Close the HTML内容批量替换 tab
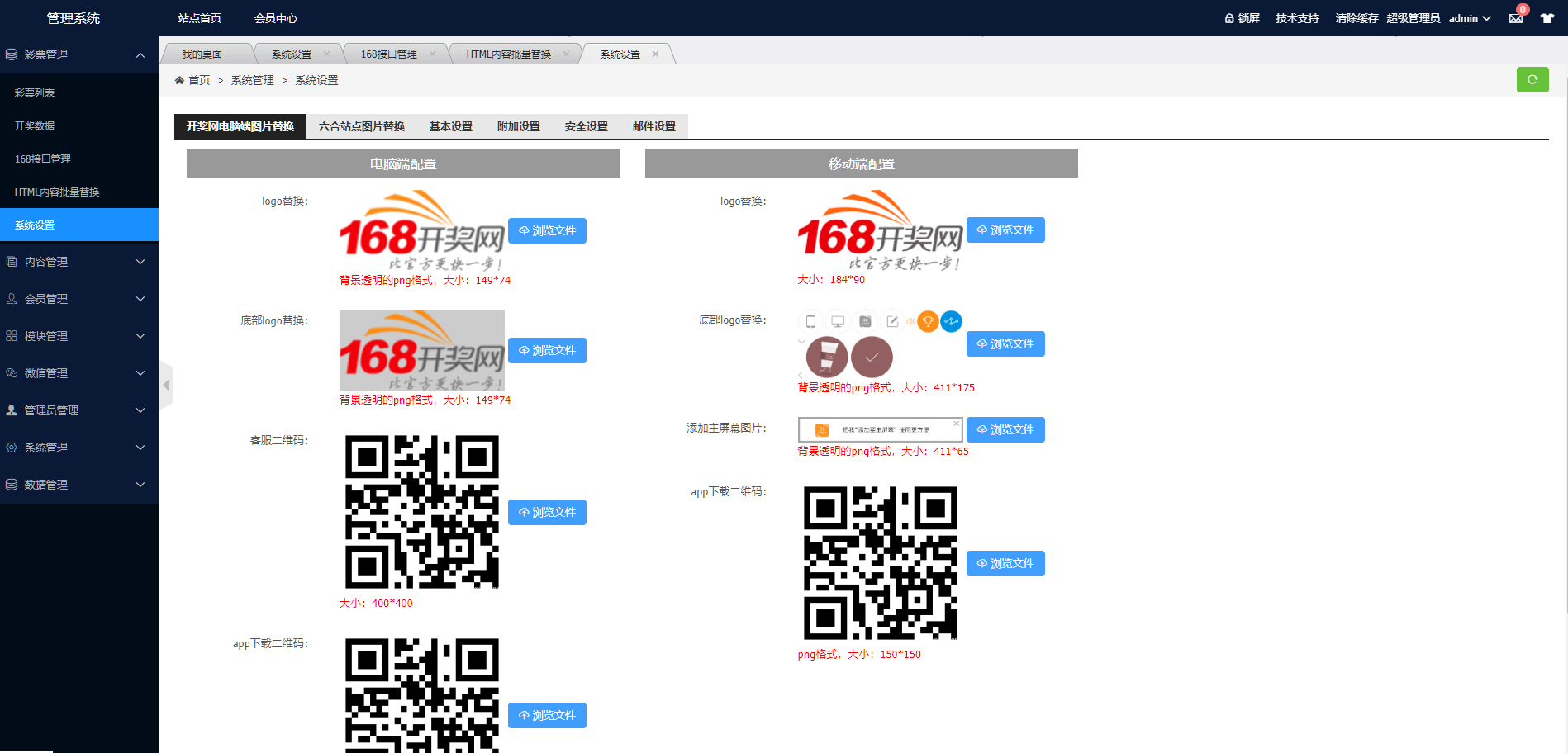Screen dimensions: 1568x753 566,54
